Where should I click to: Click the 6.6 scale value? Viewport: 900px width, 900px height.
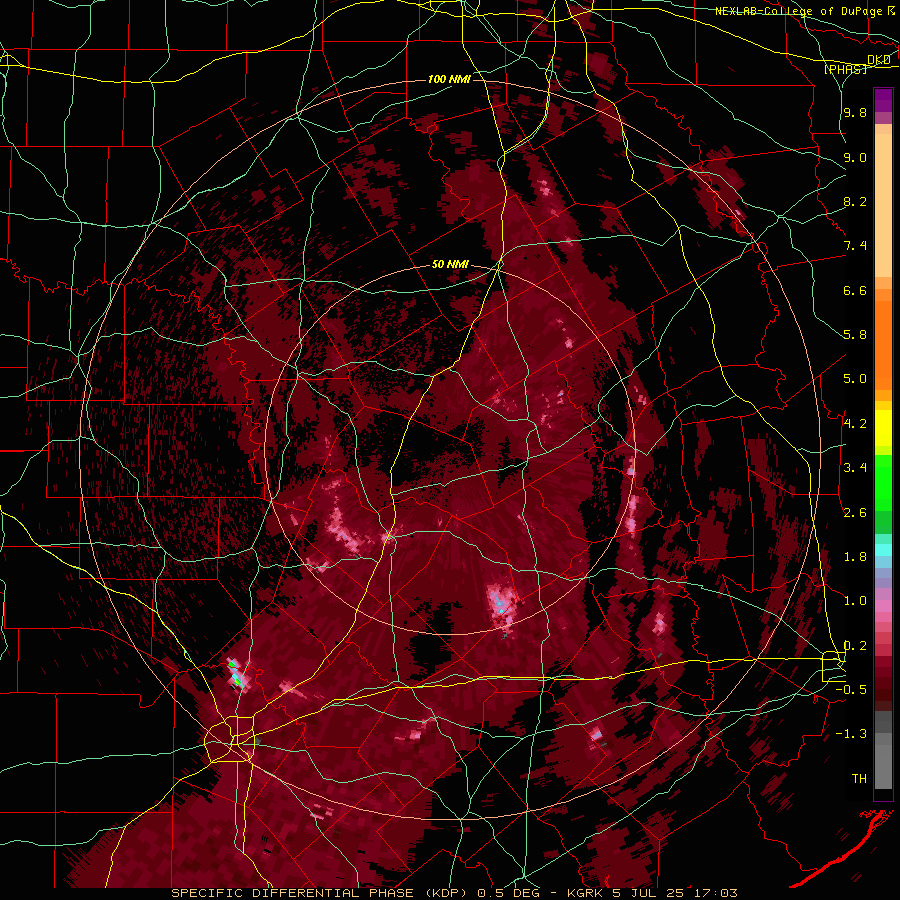click(x=855, y=291)
